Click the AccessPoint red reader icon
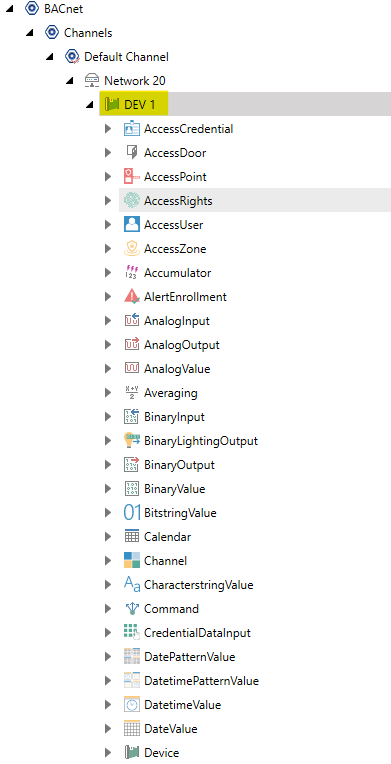The width and height of the screenshot is (391, 764). click(132, 177)
